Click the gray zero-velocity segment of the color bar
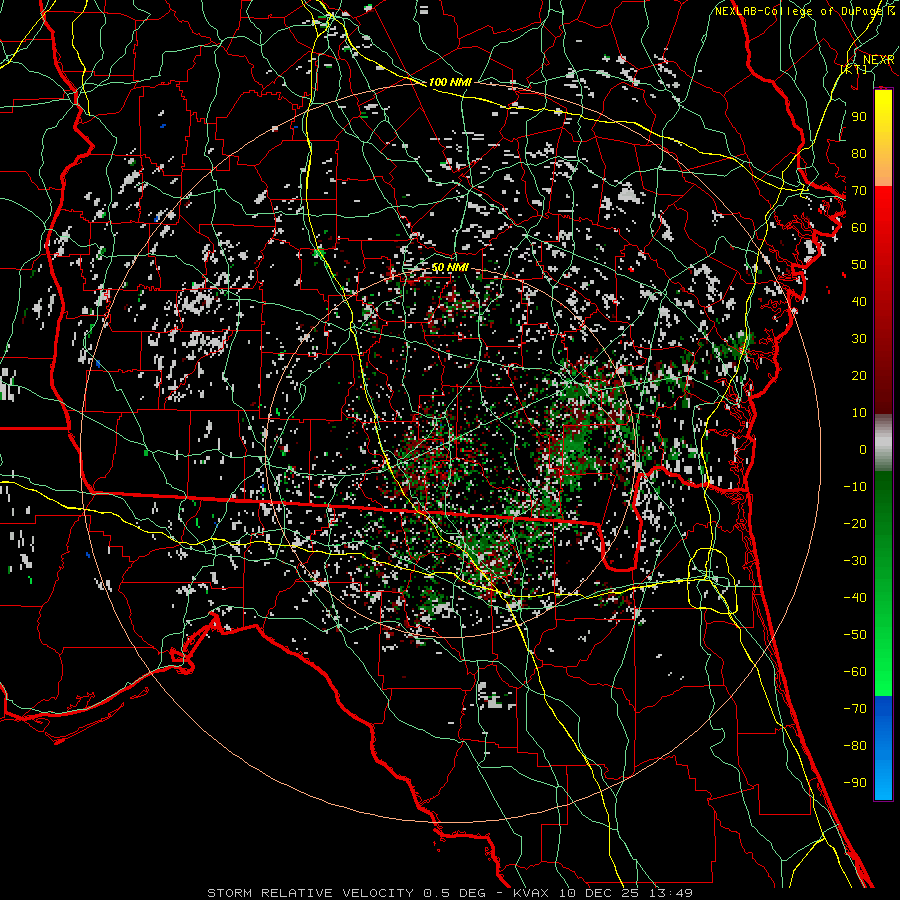 [x=883, y=442]
